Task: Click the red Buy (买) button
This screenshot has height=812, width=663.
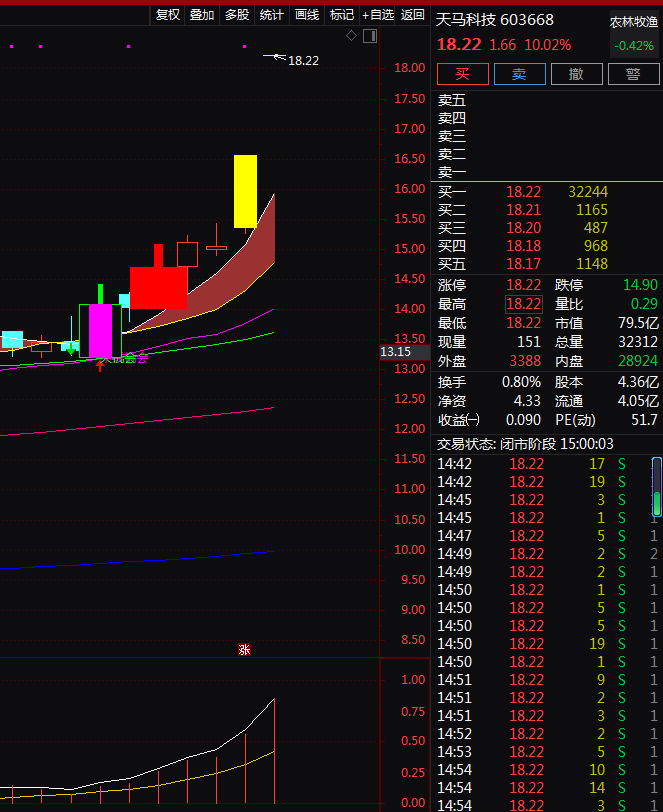Action: [462, 74]
